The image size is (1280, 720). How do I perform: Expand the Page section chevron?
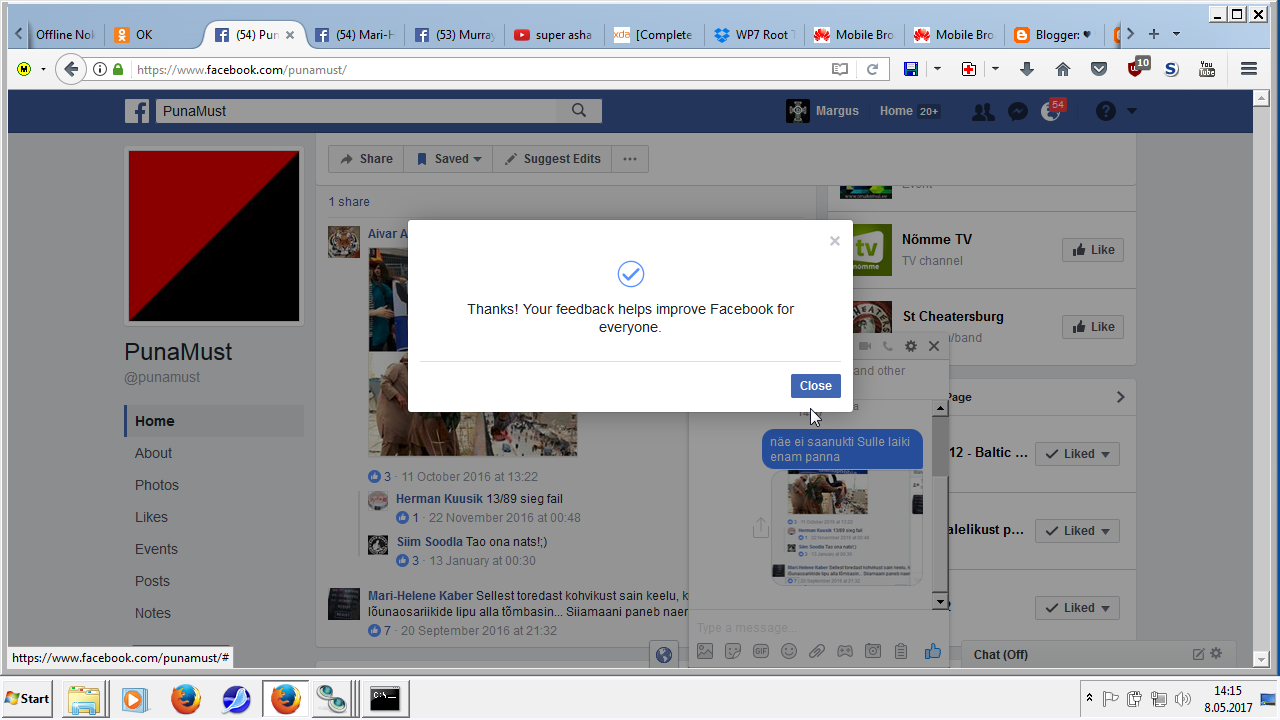(x=1120, y=397)
